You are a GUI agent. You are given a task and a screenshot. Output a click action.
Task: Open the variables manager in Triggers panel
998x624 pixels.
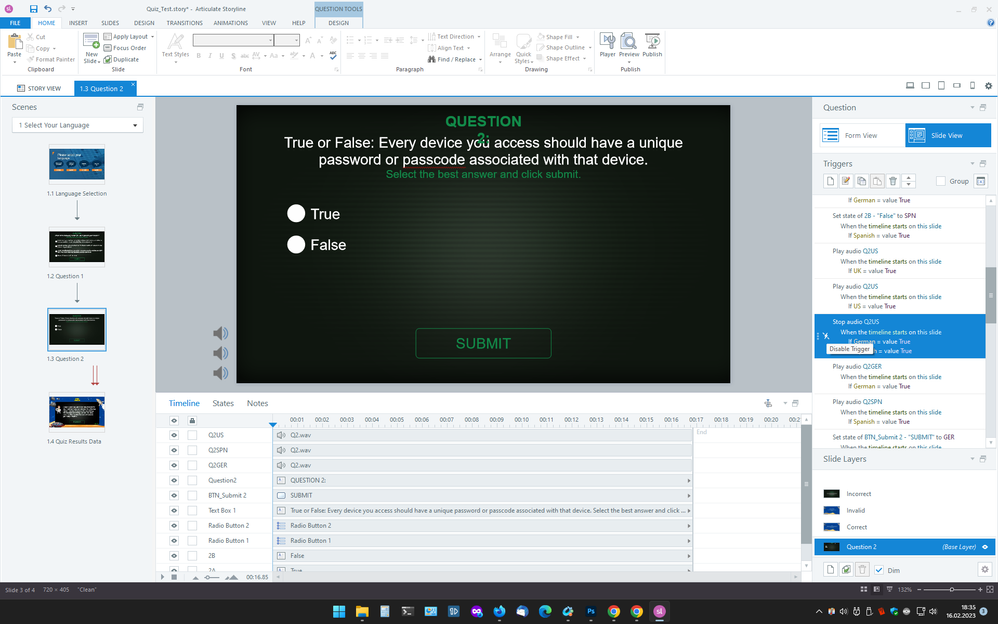click(981, 181)
